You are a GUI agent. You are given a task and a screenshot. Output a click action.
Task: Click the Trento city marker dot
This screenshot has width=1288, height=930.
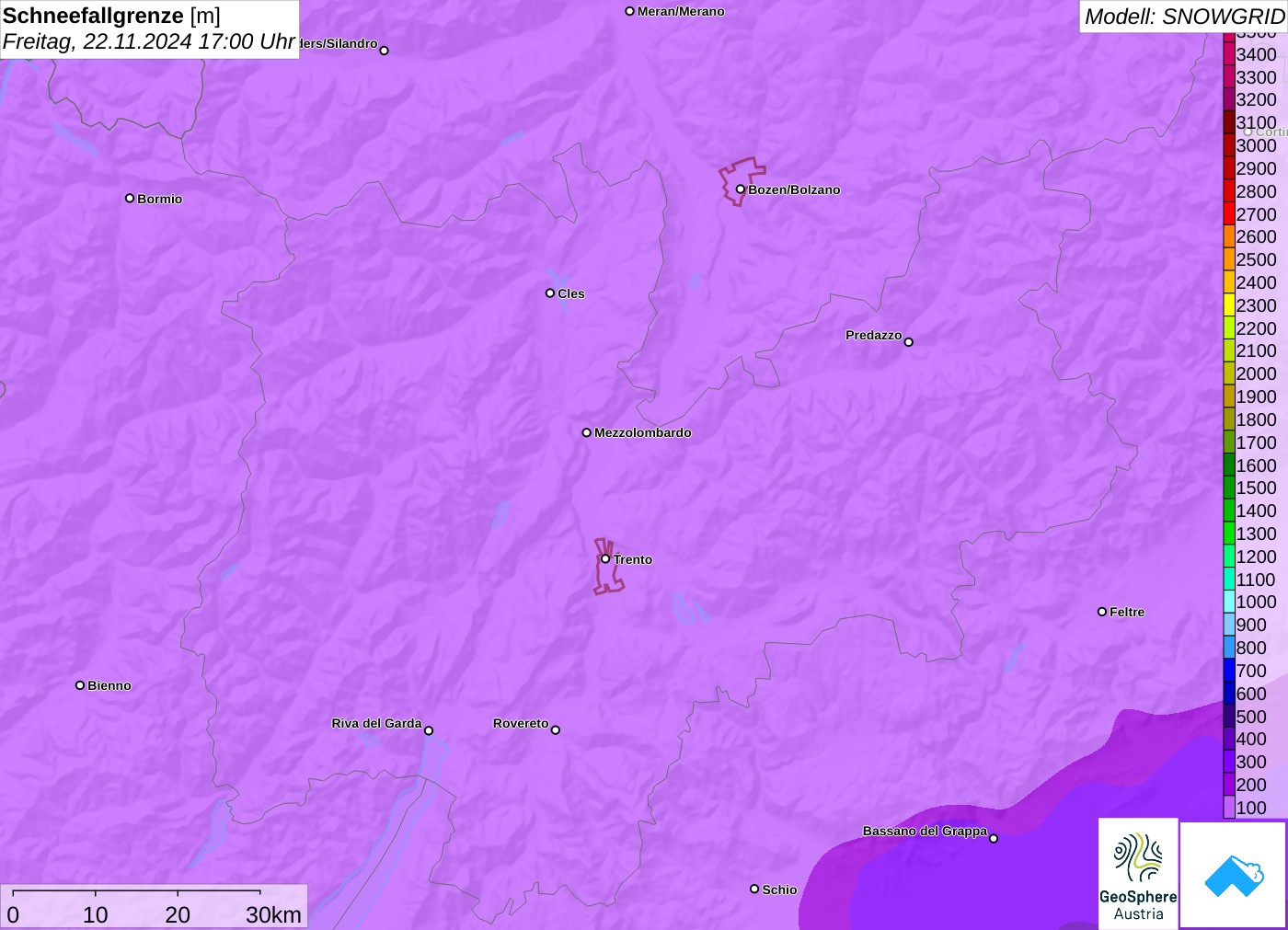coord(605,558)
